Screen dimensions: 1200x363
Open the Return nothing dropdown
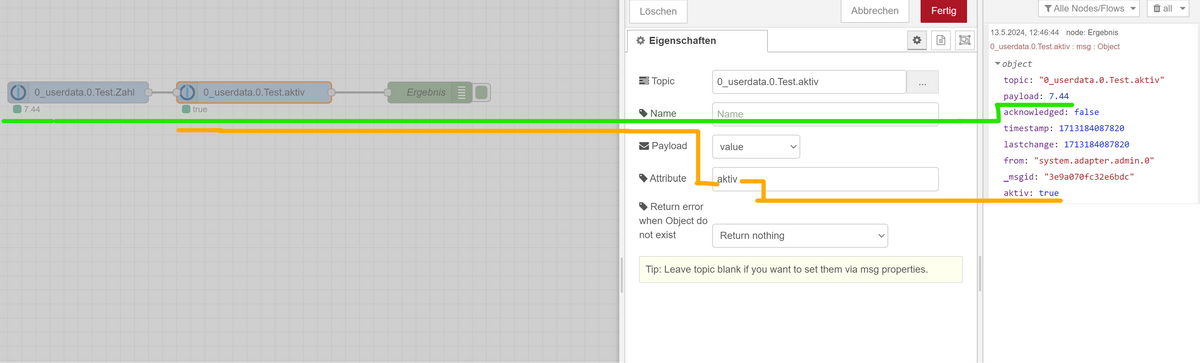[x=800, y=235]
